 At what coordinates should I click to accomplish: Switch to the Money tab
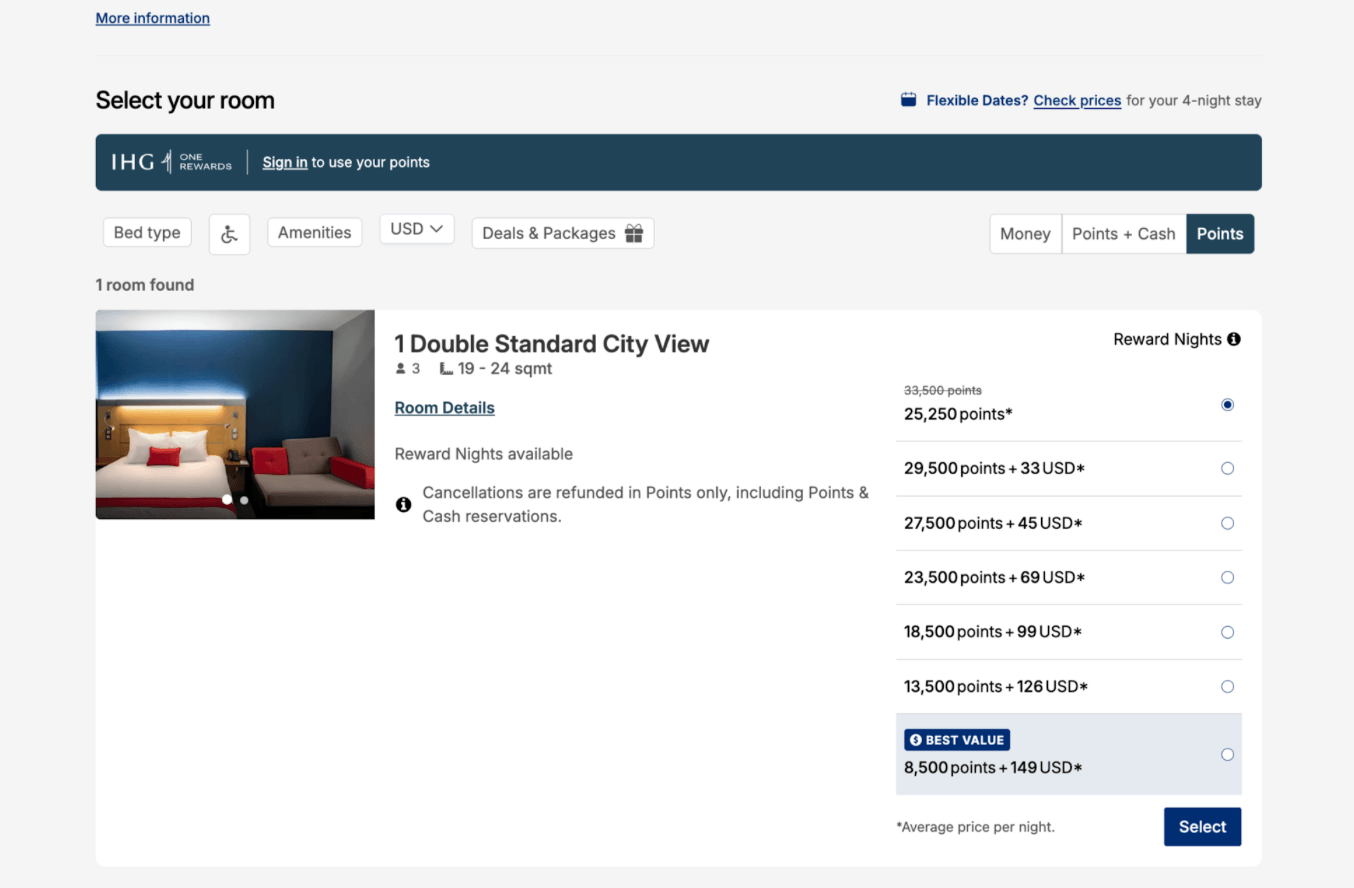(x=1025, y=234)
